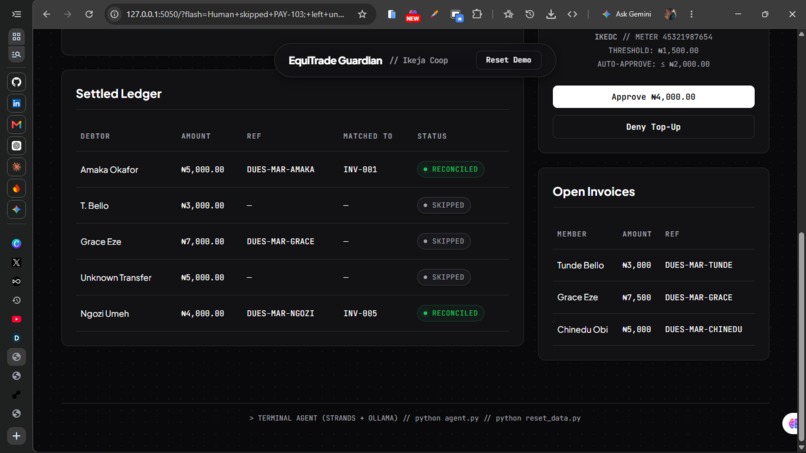Open the bookmarks star toolbar icon
This screenshot has width=806, height=453.
click(508, 14)
